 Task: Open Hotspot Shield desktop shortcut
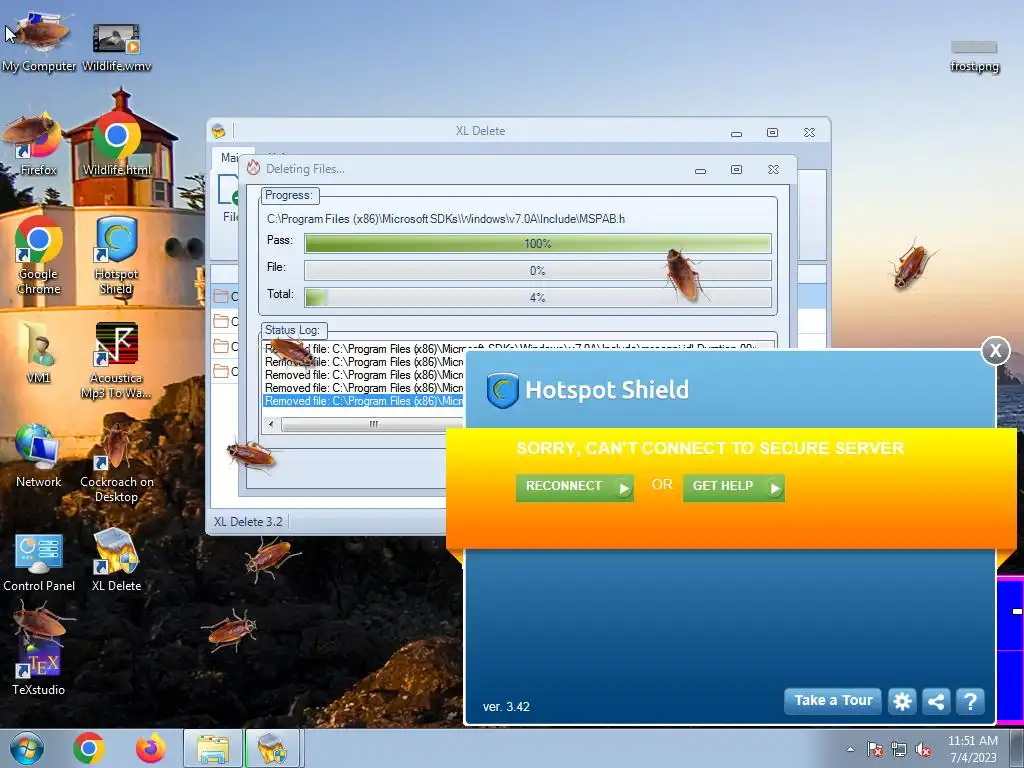point(116,256)
